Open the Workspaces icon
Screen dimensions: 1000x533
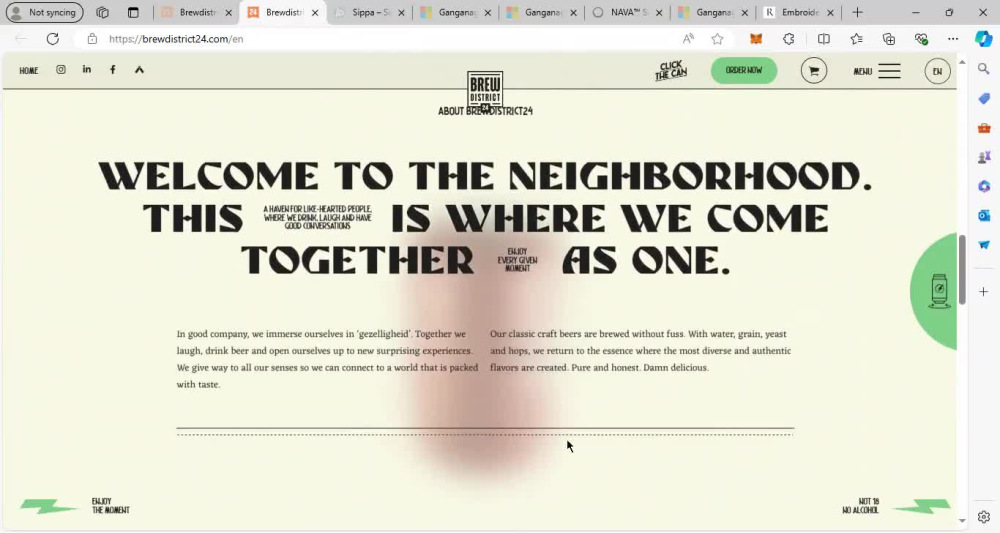coord(102,12)
